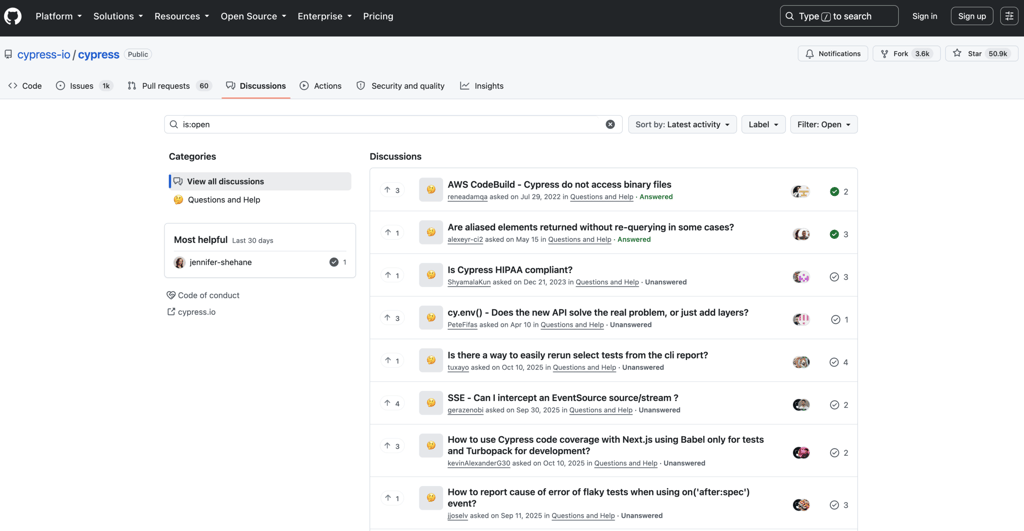
Task: Open the accessibility settings icon in header
Action: (1009, 16)
